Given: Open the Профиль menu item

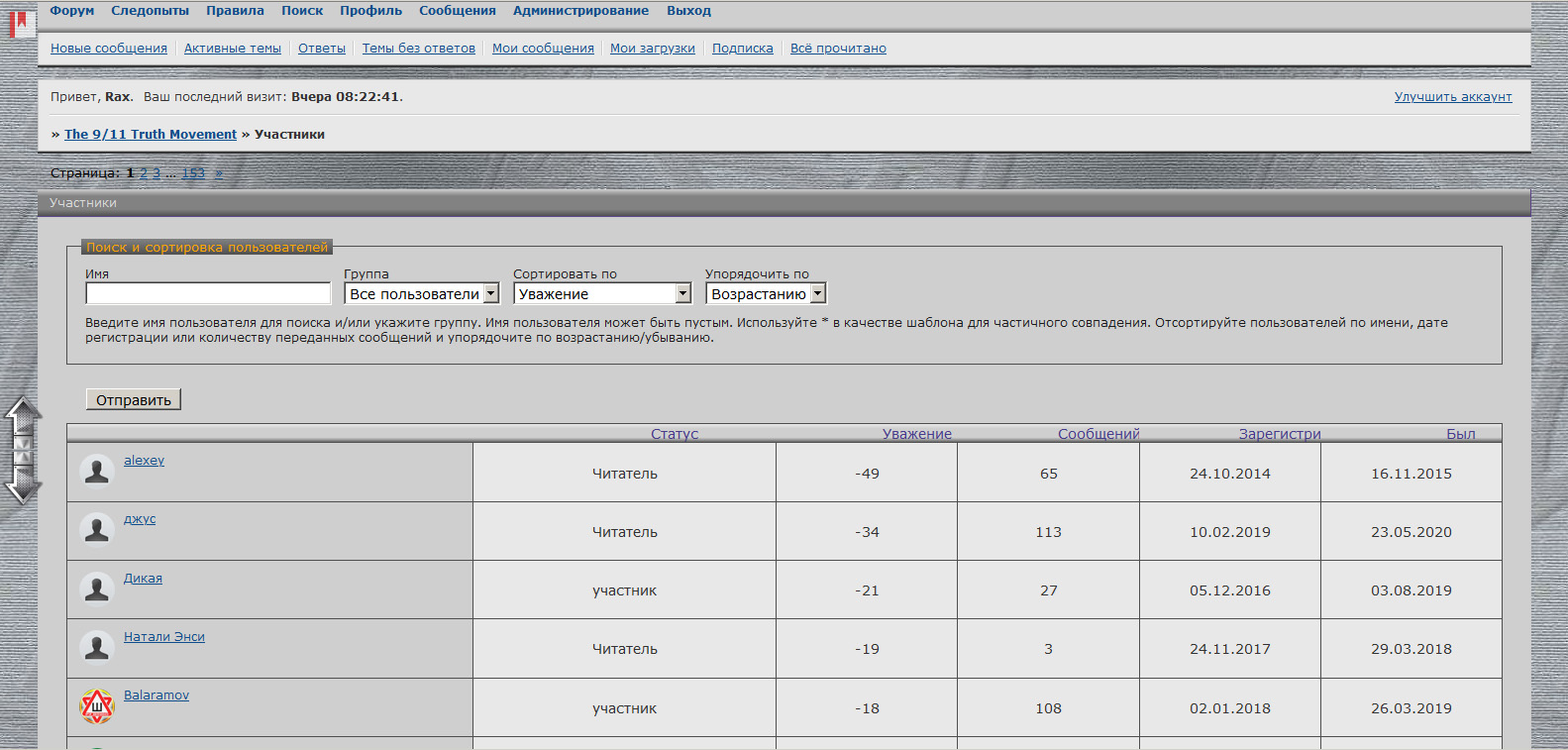Looking at the screenshot, I should click(x=371, y=11).
